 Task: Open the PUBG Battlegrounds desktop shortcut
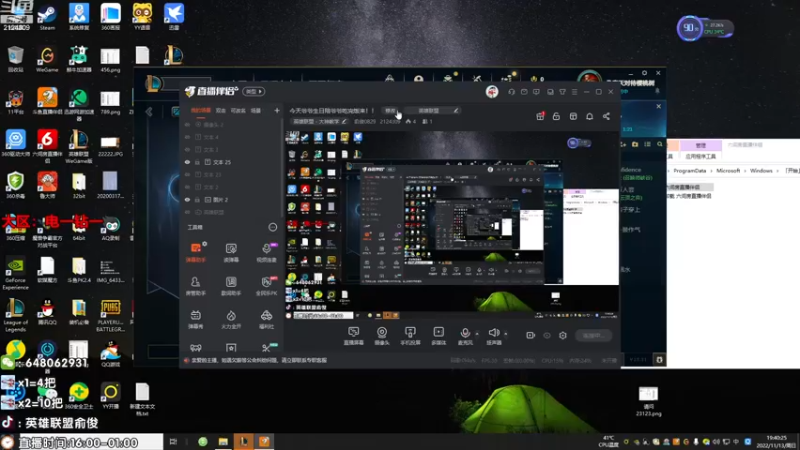[x=110, y=316]
